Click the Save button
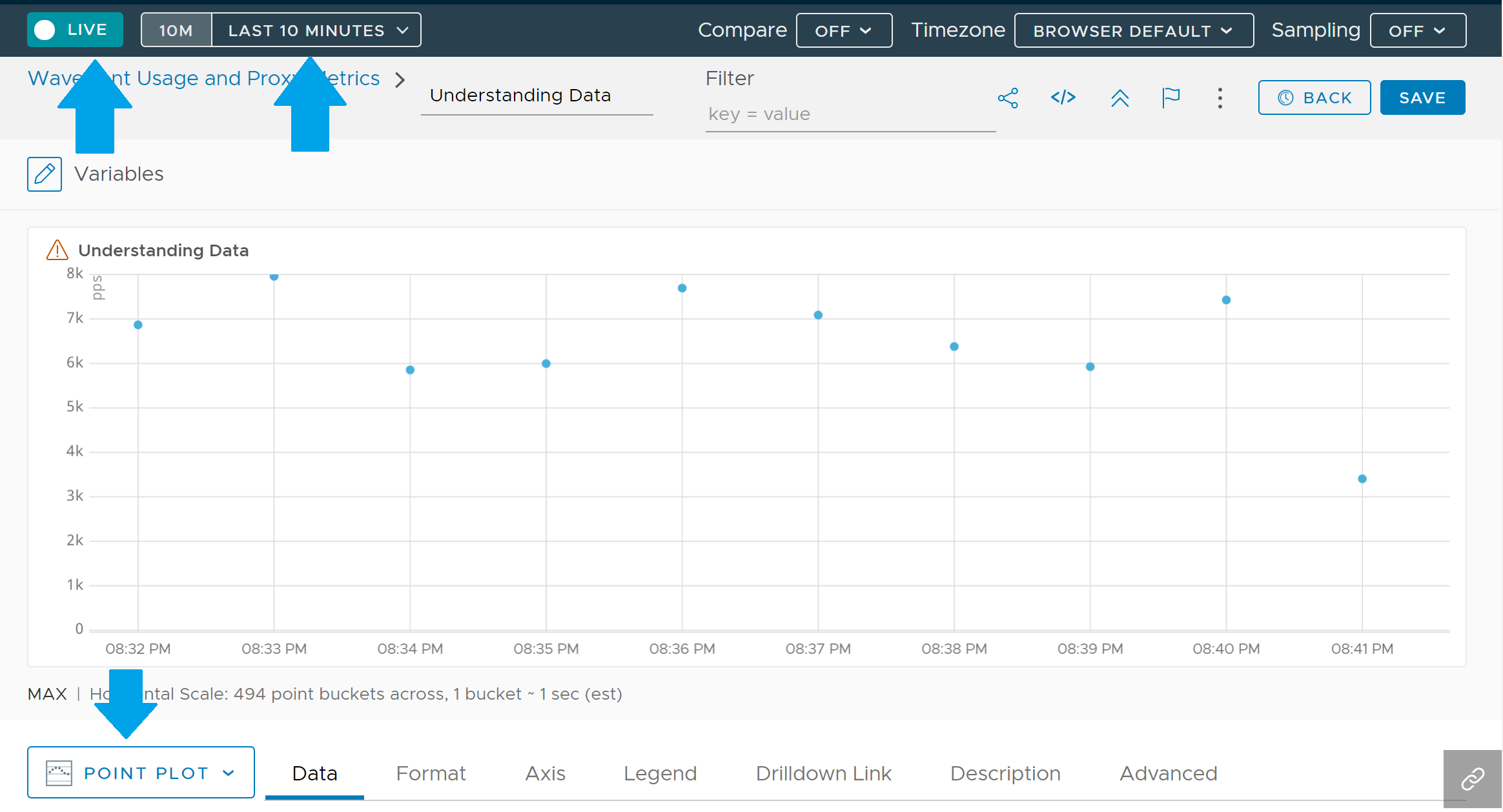 tap(1422, 98)
